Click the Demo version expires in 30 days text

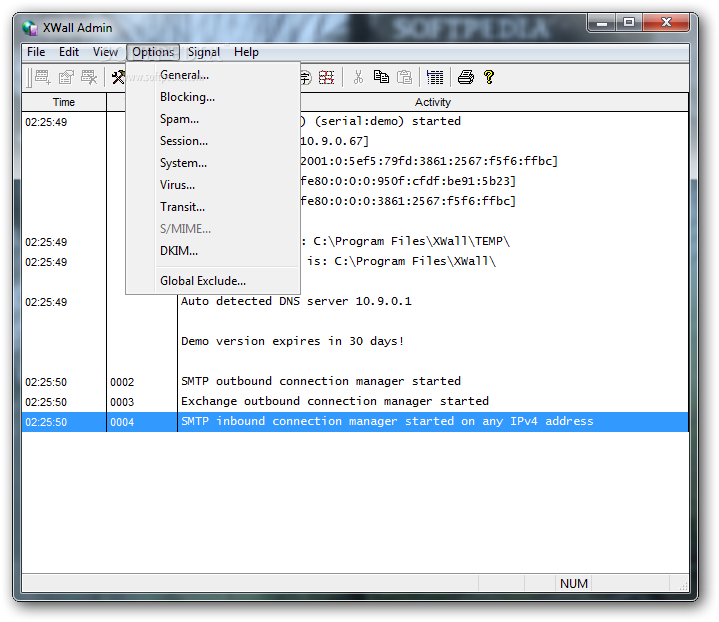[x=293, y=341]
